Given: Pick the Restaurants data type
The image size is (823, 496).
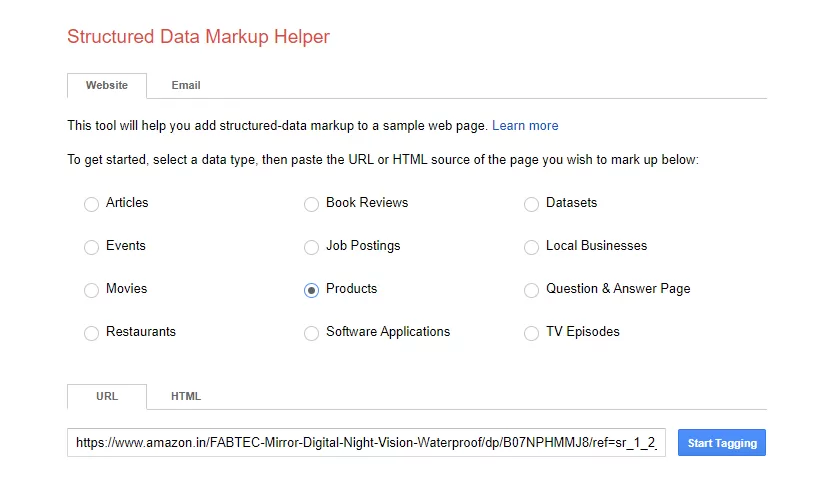Looking at the screenshot, I should pos(92,333).
